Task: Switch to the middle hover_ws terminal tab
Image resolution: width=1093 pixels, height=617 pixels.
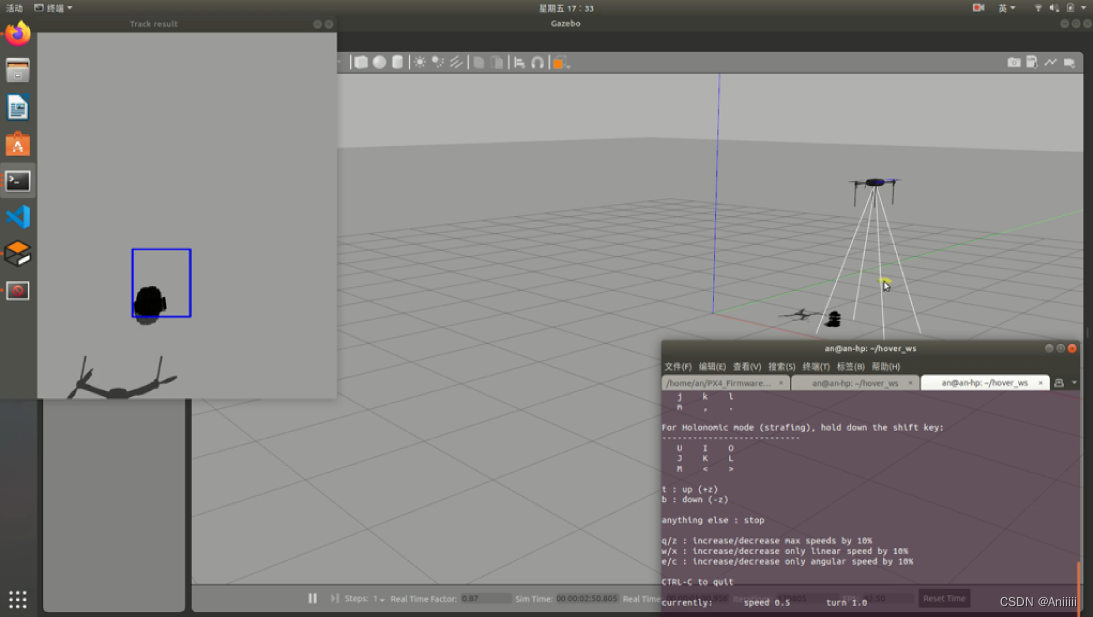Action: (x=855, y=383)
